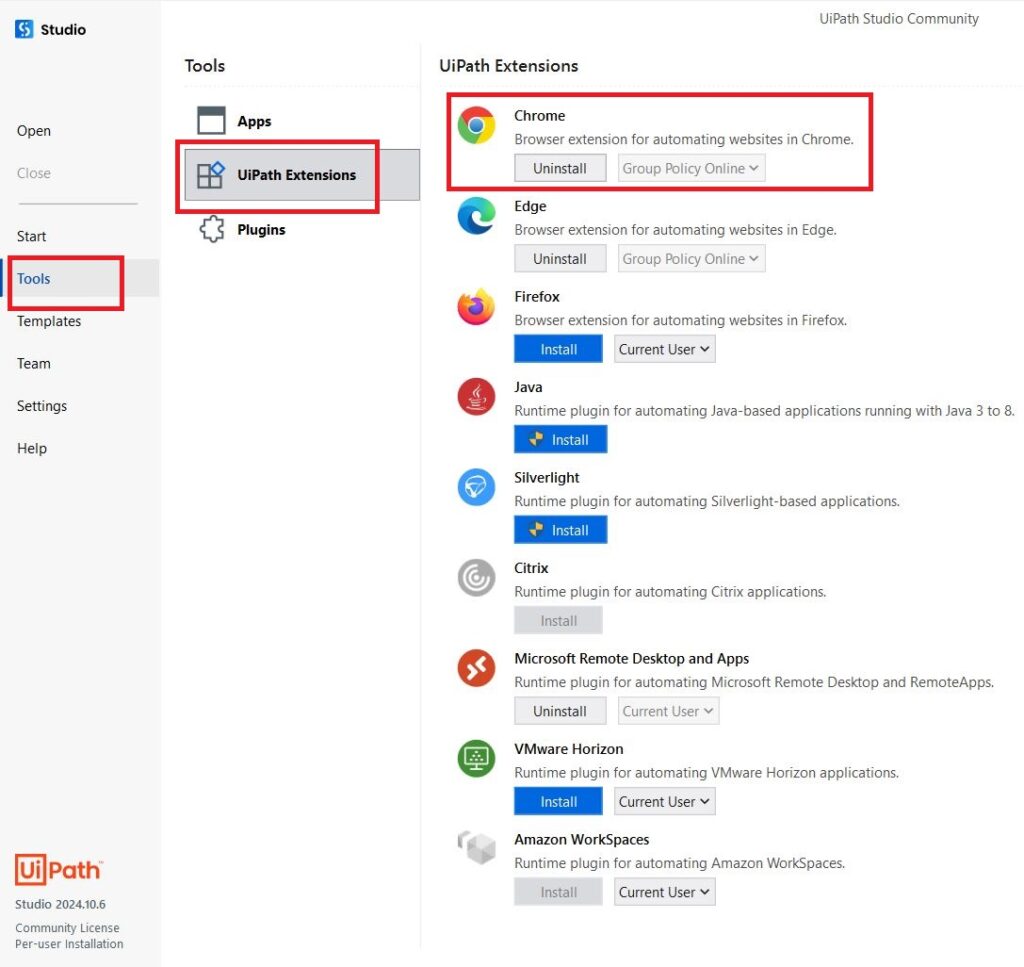Screen dimensions: 1024x967
Task: Click the VMware Horizon icon
Action: [477, 759]
